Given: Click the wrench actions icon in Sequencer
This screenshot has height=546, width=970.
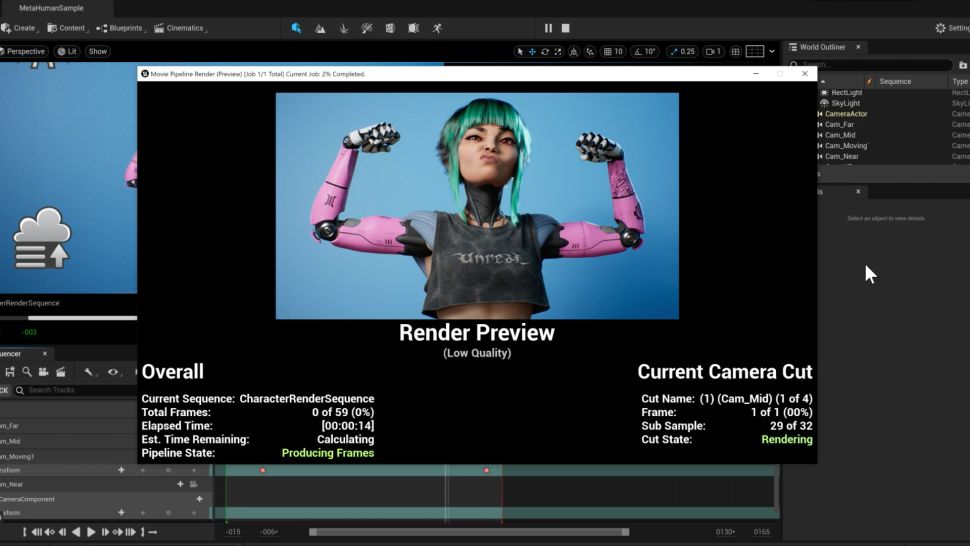Looking at the screenshot, I should [89, 372].
